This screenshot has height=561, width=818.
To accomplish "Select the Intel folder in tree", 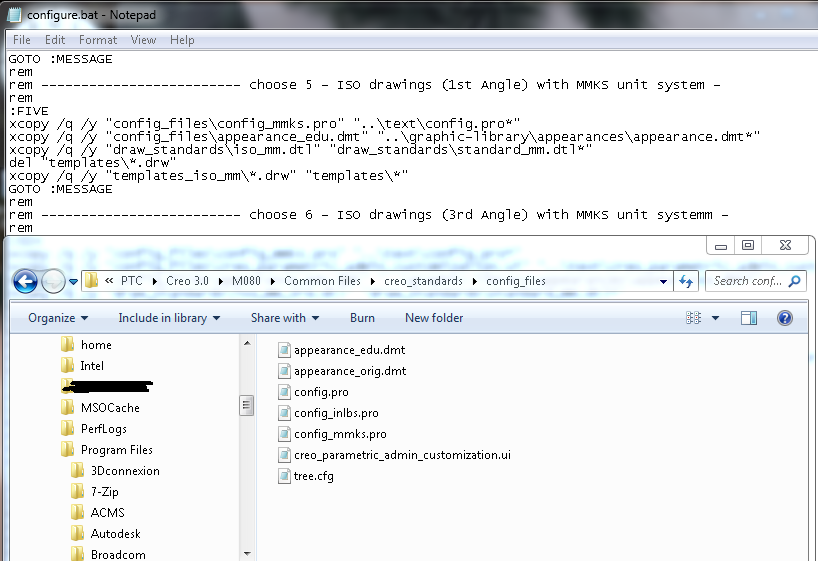I will point(82,366).
